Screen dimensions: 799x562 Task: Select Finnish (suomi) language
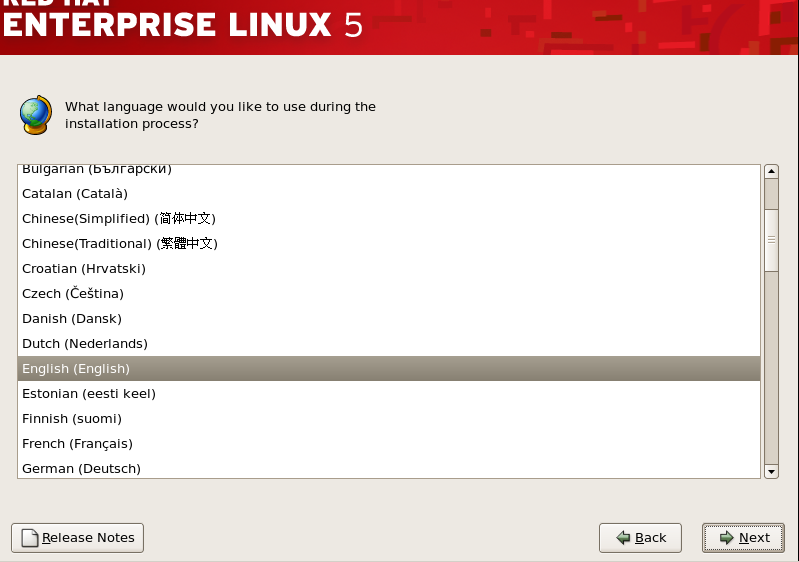click(x=389, y=418)
